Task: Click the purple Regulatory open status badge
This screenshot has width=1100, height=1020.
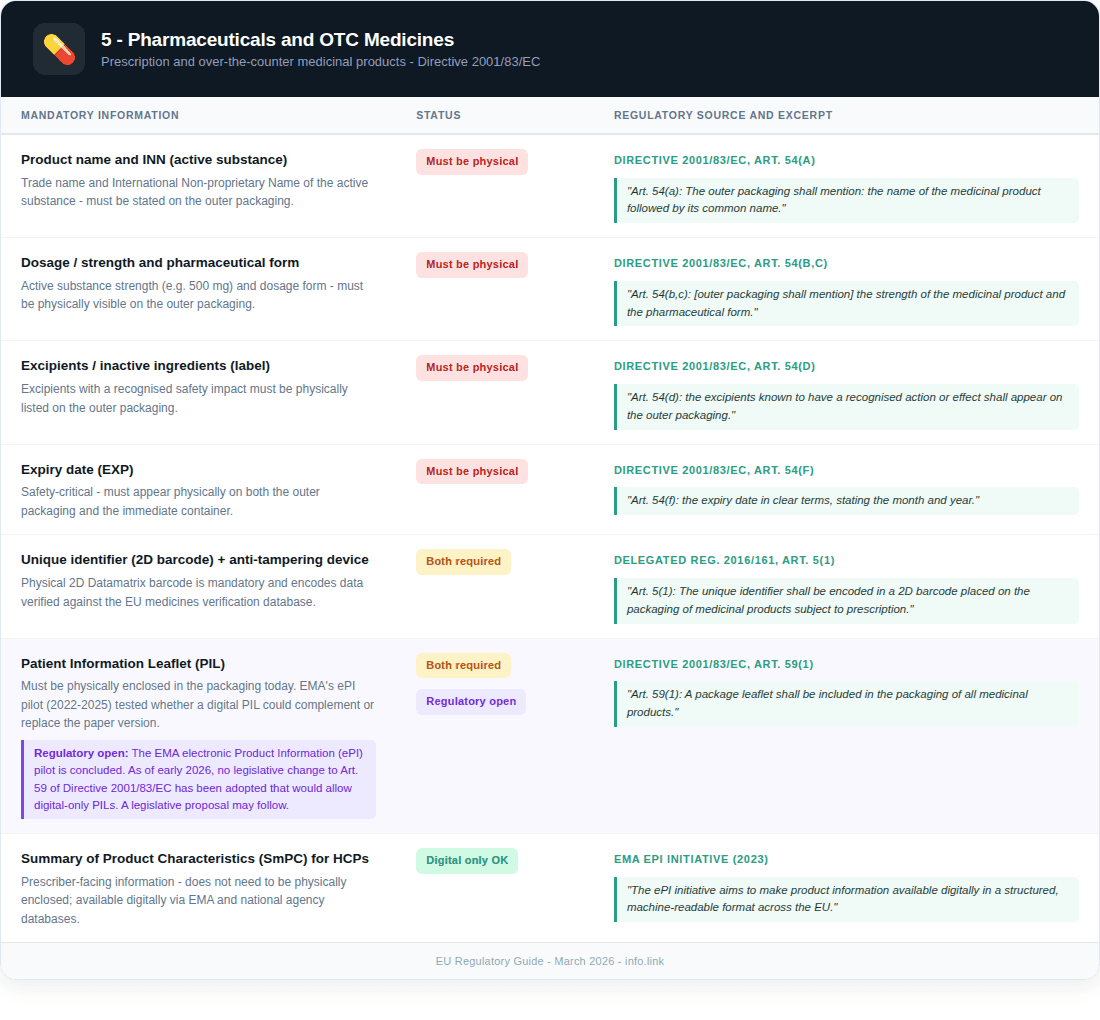Action: [x=470, y=701]
